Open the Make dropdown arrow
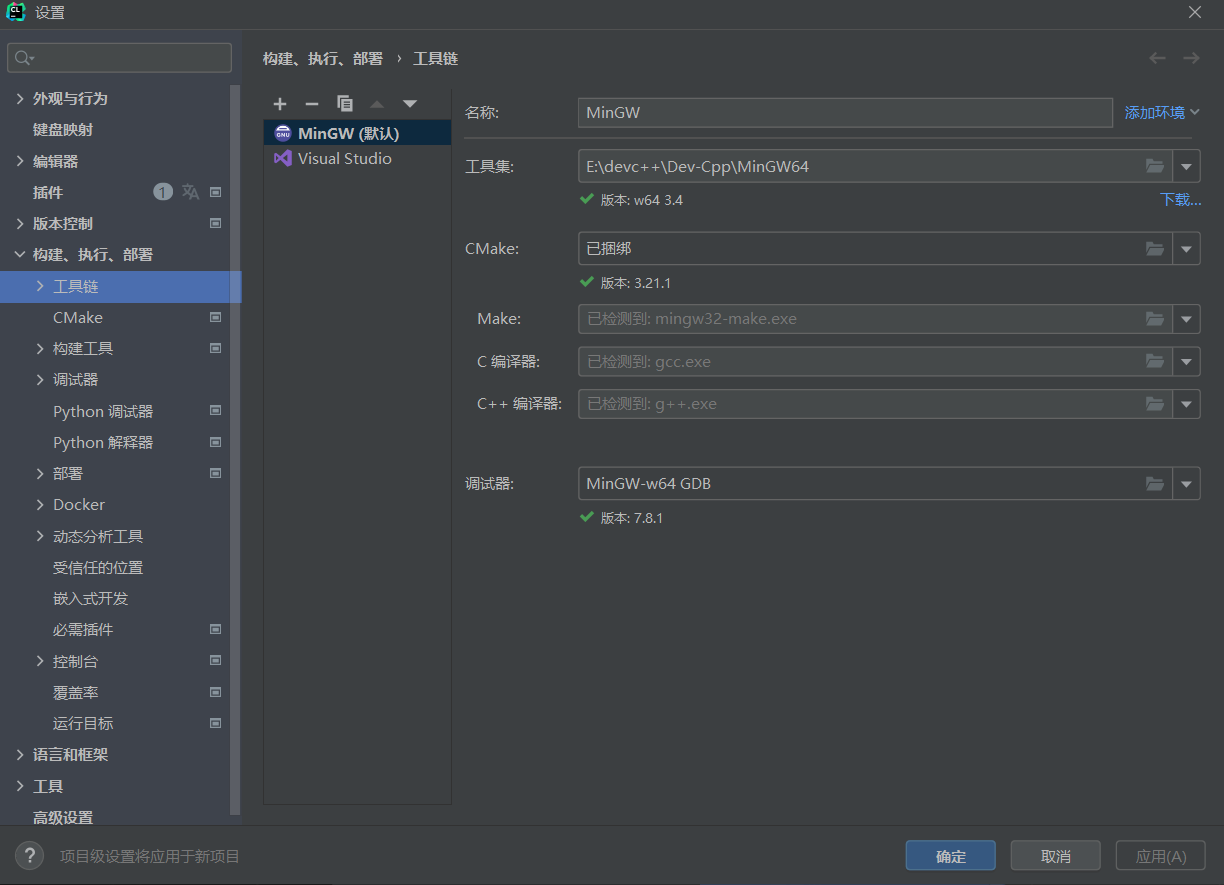1224x885 pixels. (x=1187, y=319)
